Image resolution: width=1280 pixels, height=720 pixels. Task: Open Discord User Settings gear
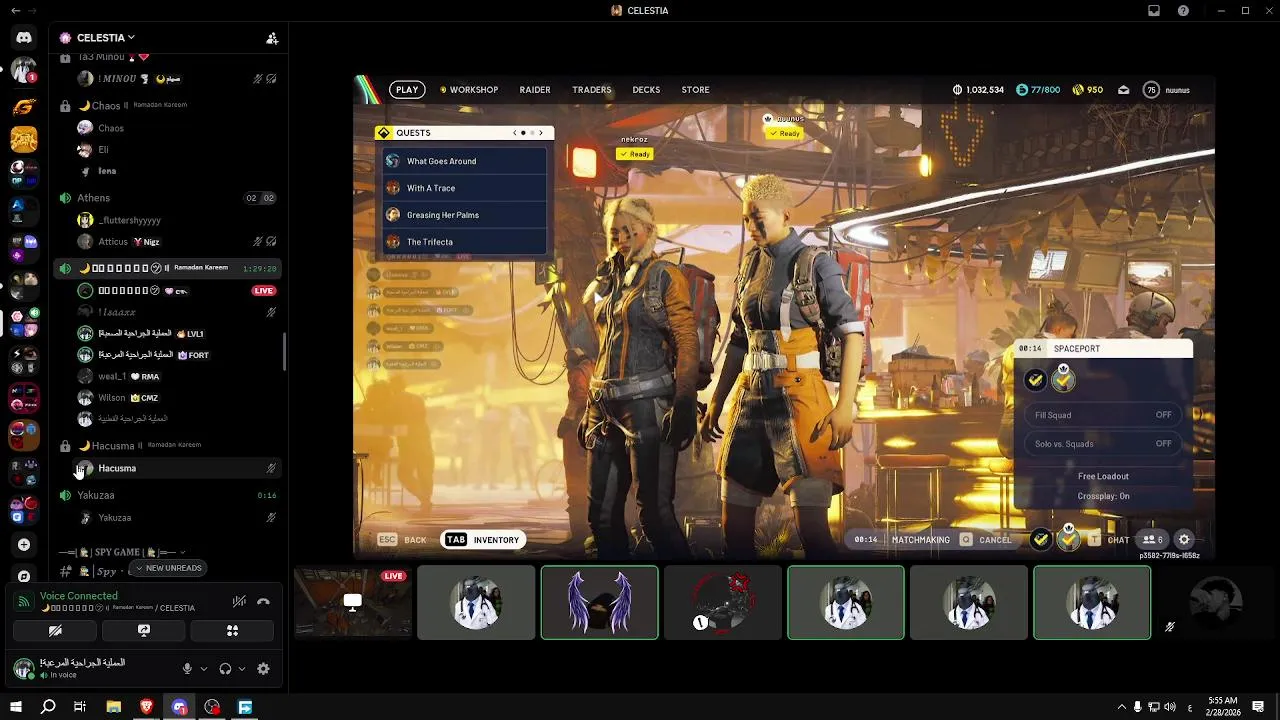tap(263, 669)
